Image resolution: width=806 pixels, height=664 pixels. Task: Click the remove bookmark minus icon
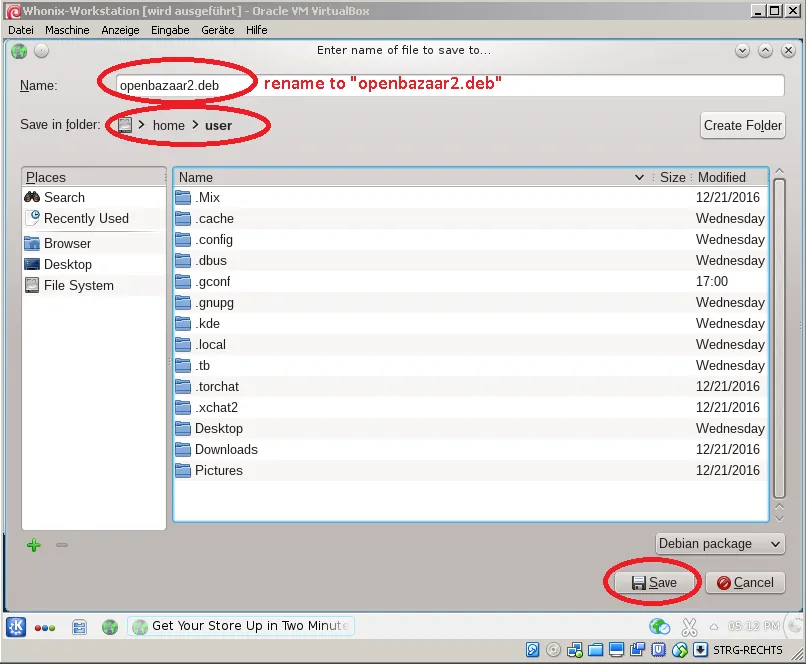[x=62, y=545]
